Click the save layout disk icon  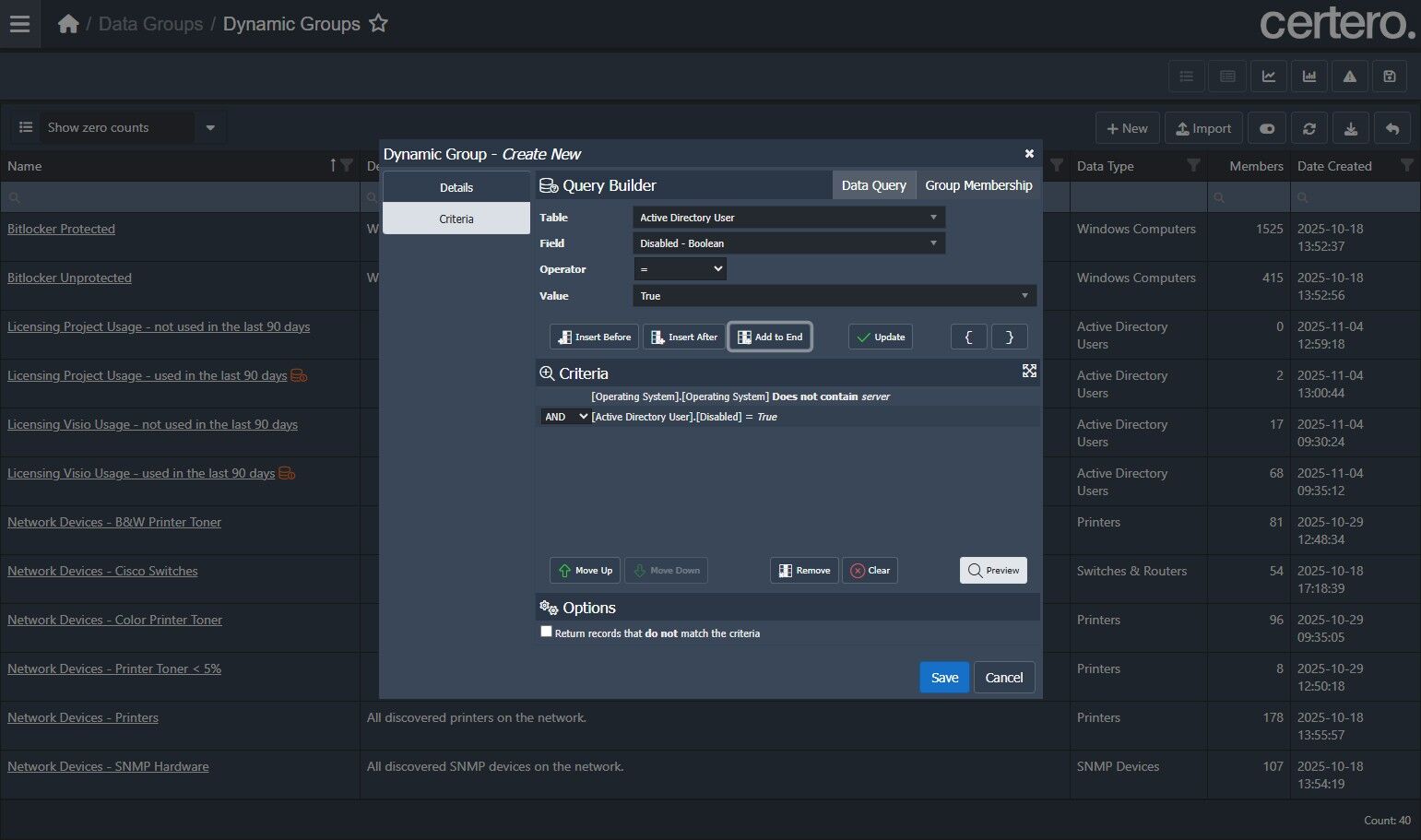[x=1390, y=77]
